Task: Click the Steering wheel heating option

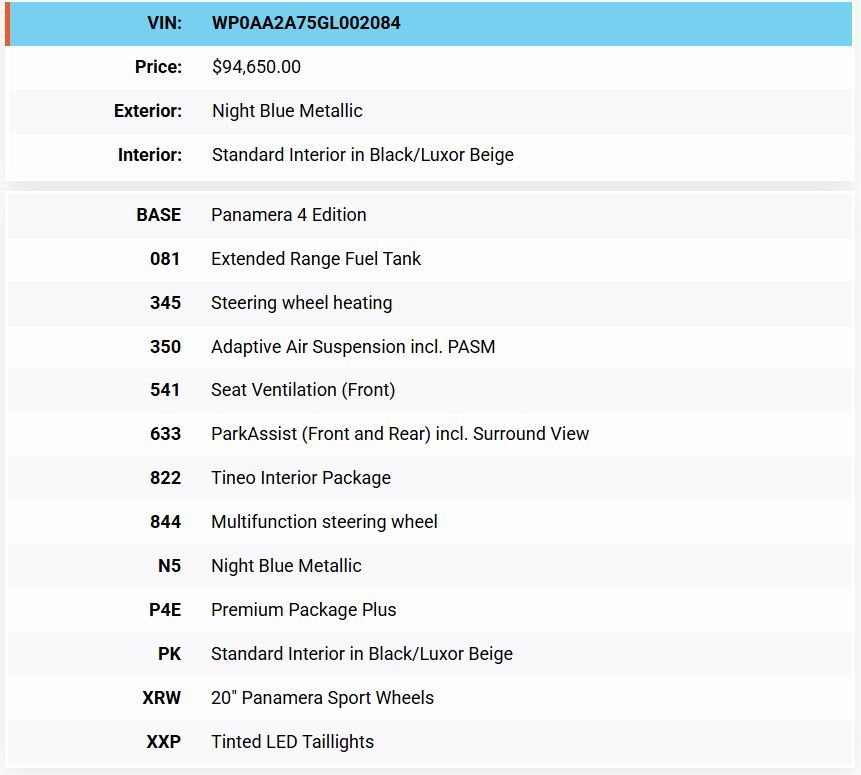Action: (x=301, y=303)
